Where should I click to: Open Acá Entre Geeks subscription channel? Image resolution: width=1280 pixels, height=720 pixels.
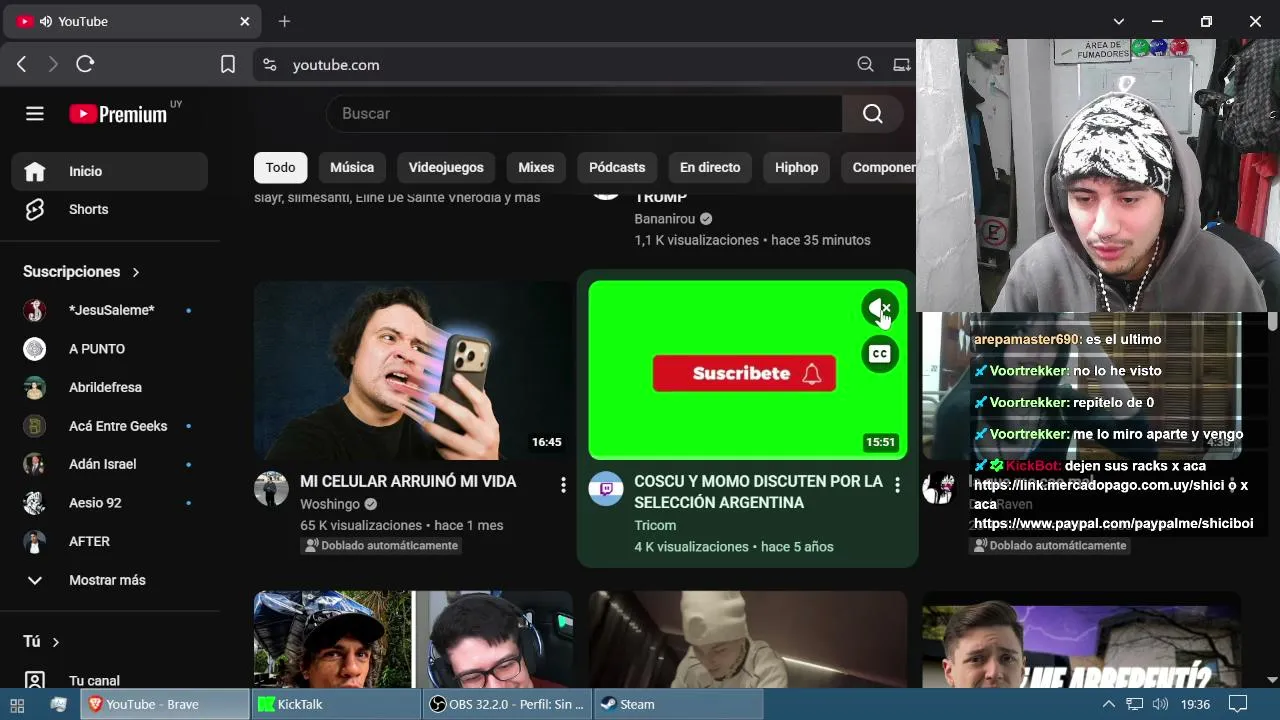pyautogui.click(x=110, y=426)
